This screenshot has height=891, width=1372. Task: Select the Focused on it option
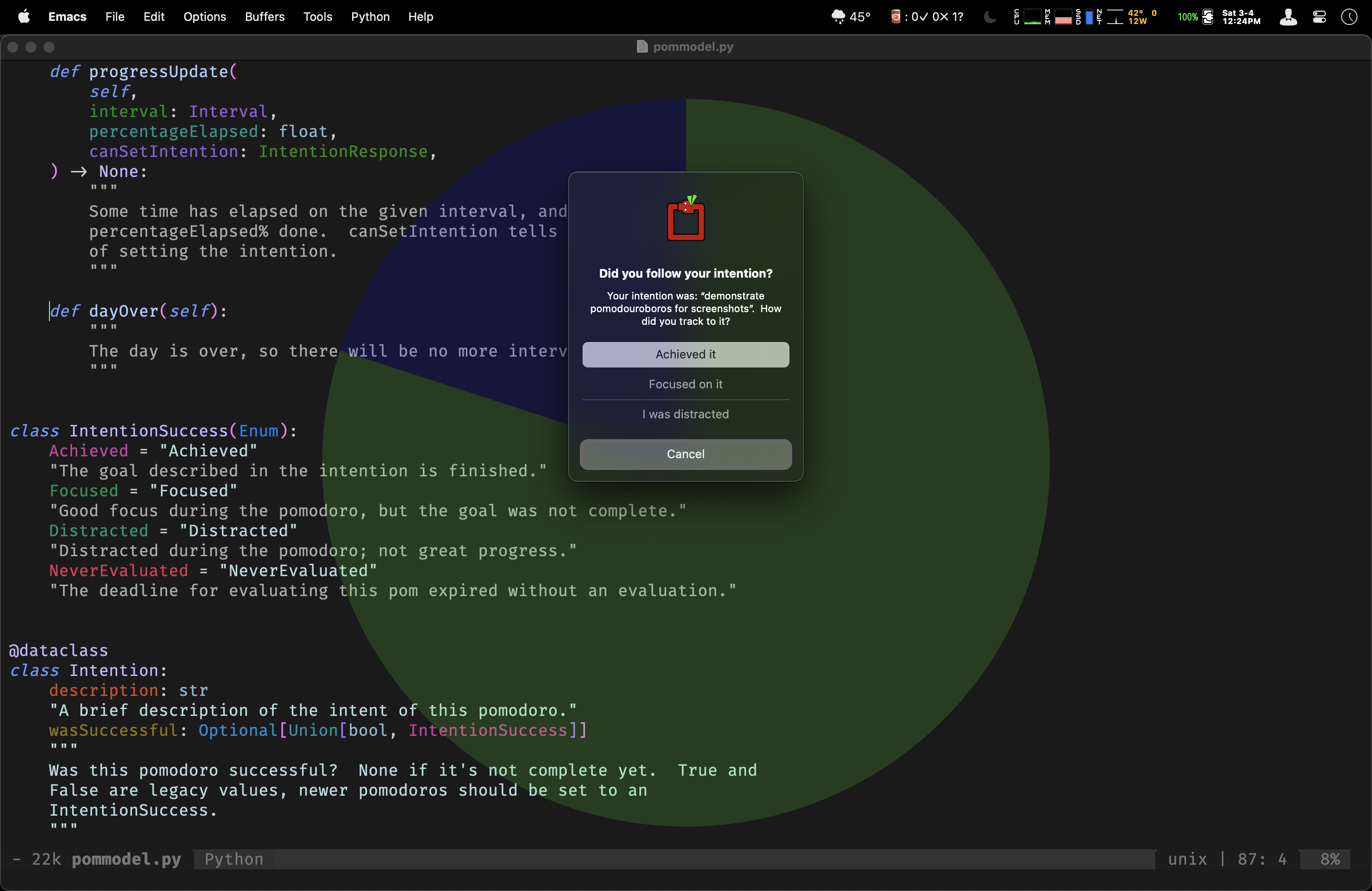pyautogui.click(x=686, y=384)
